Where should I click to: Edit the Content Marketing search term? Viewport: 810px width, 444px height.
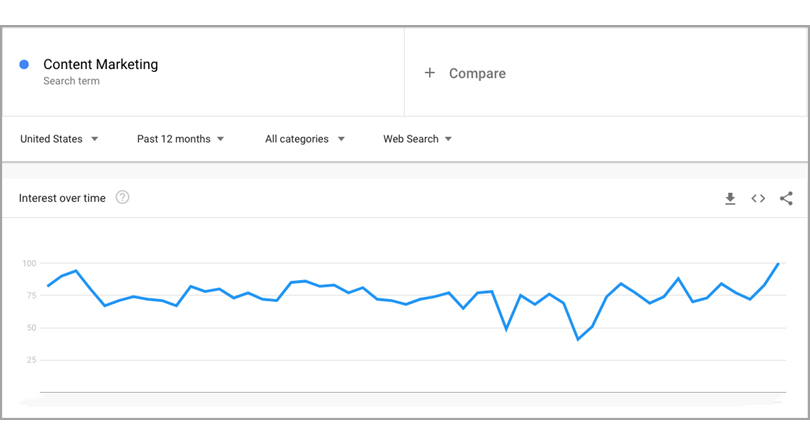point(100,65)
